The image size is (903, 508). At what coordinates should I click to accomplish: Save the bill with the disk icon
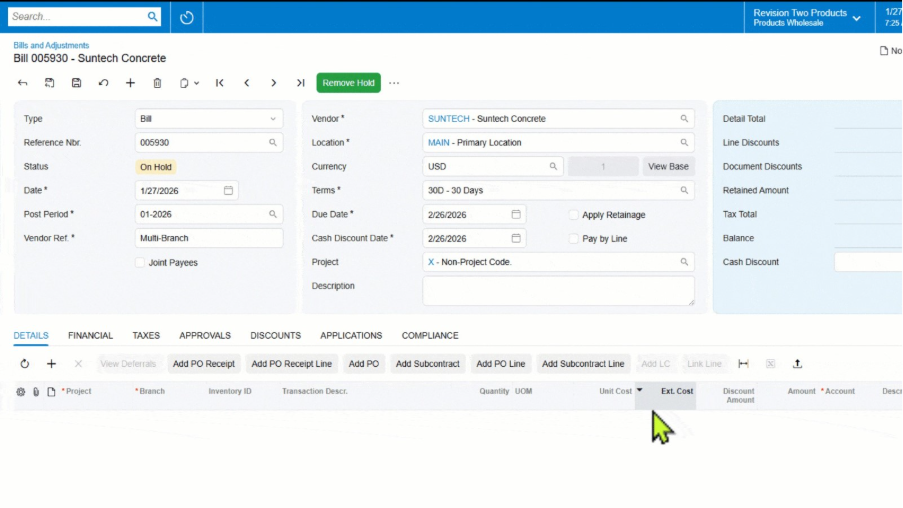click(x=77, y=83)
